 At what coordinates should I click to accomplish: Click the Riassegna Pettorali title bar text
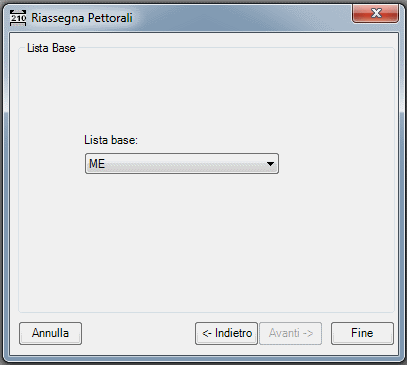pyautogui.click(x=82, y=18)
